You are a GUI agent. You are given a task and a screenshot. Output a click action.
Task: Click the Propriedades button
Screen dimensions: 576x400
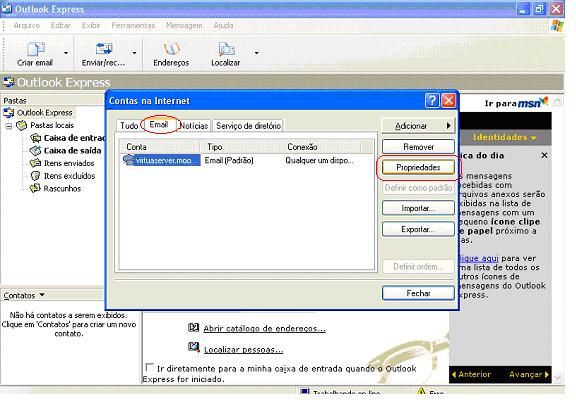[x=418, y=167]
